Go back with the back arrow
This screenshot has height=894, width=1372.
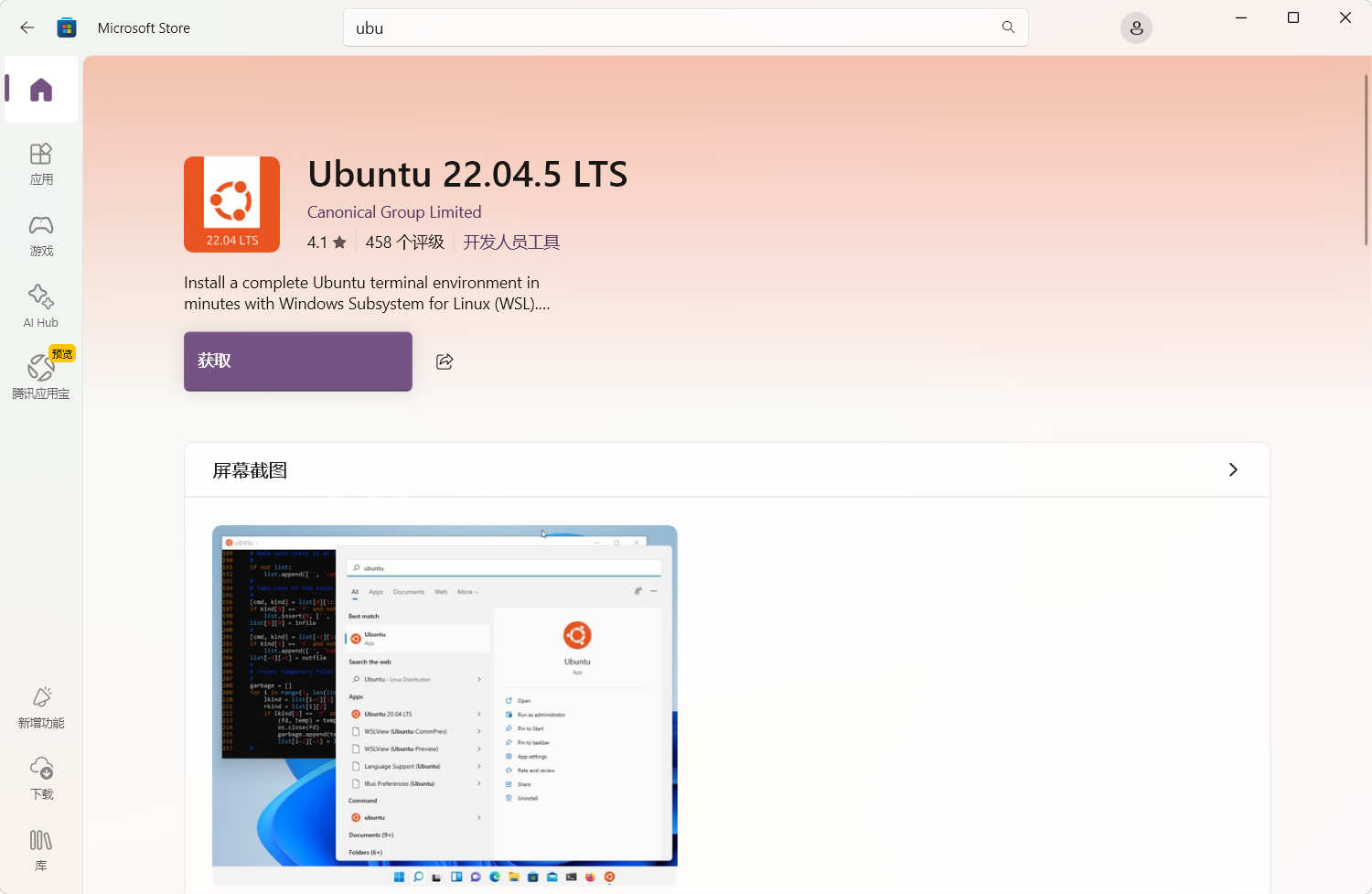27,27
